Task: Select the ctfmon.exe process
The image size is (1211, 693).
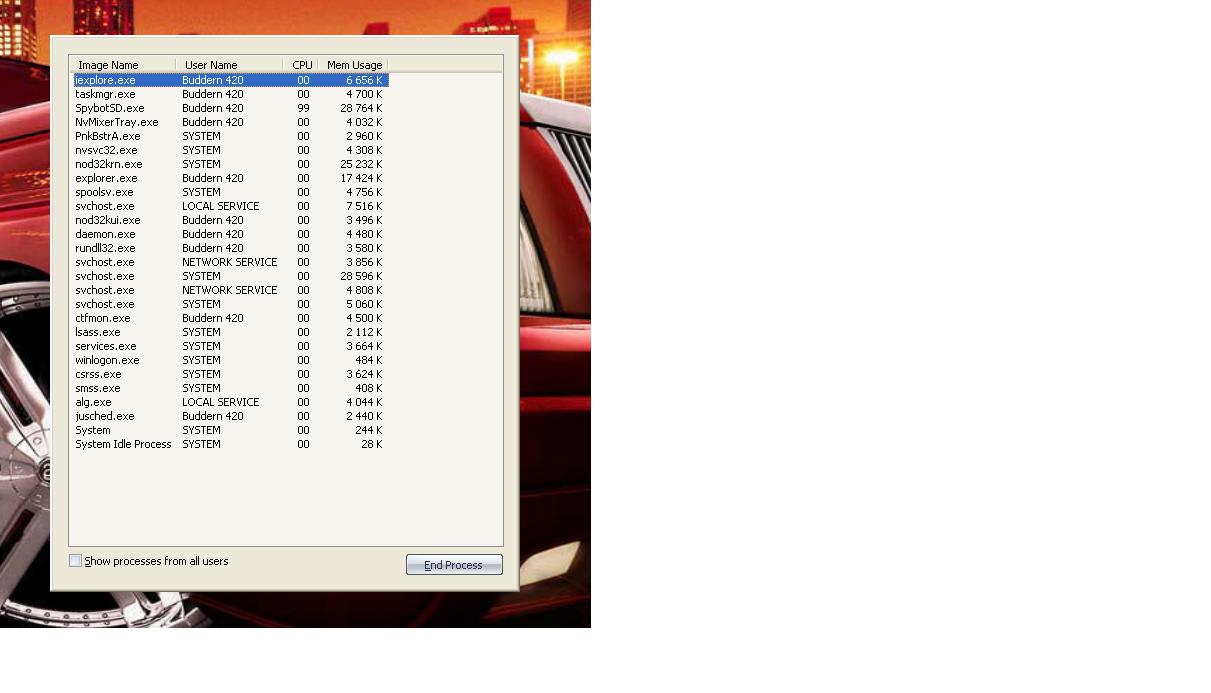Action: point(230,318)
